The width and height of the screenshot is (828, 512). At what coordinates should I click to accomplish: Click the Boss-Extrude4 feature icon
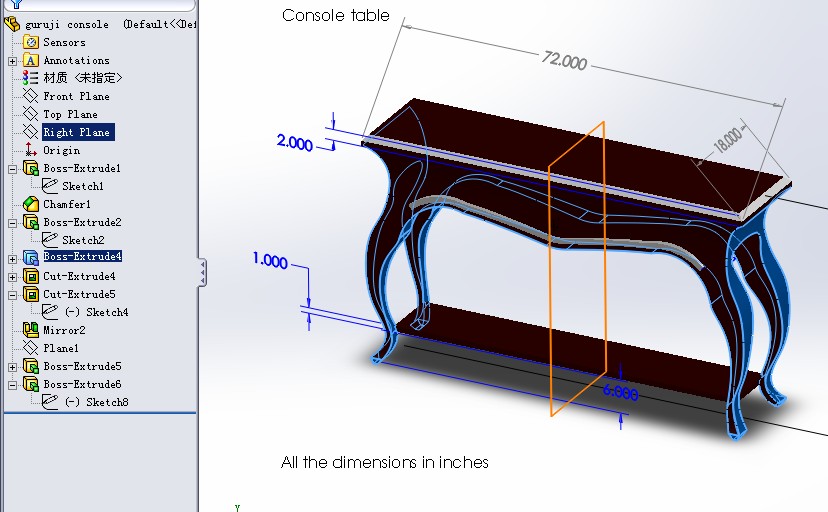point(31,258)
